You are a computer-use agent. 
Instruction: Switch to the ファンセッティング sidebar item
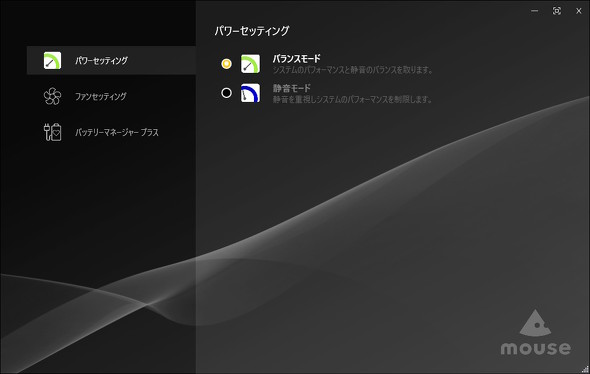point(111,96)
